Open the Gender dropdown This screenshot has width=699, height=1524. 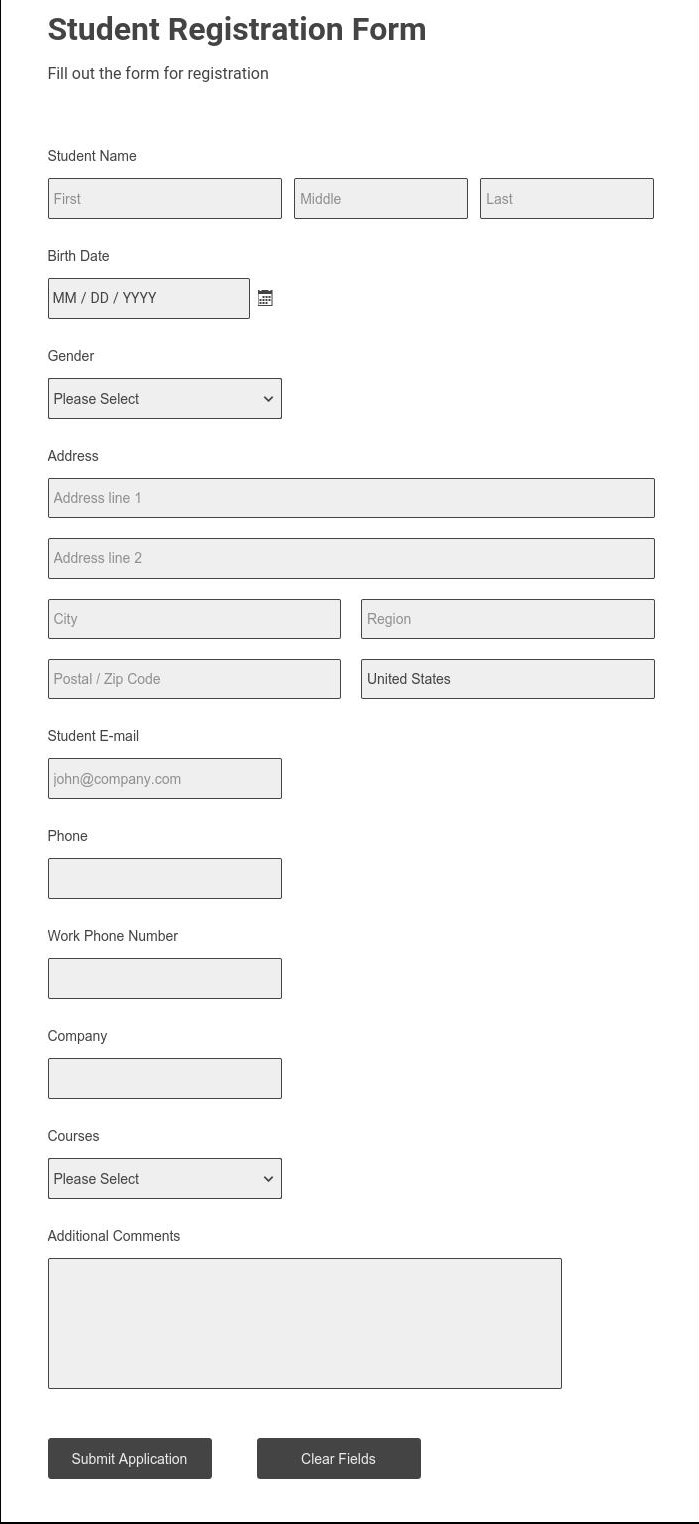coord(164,398)
